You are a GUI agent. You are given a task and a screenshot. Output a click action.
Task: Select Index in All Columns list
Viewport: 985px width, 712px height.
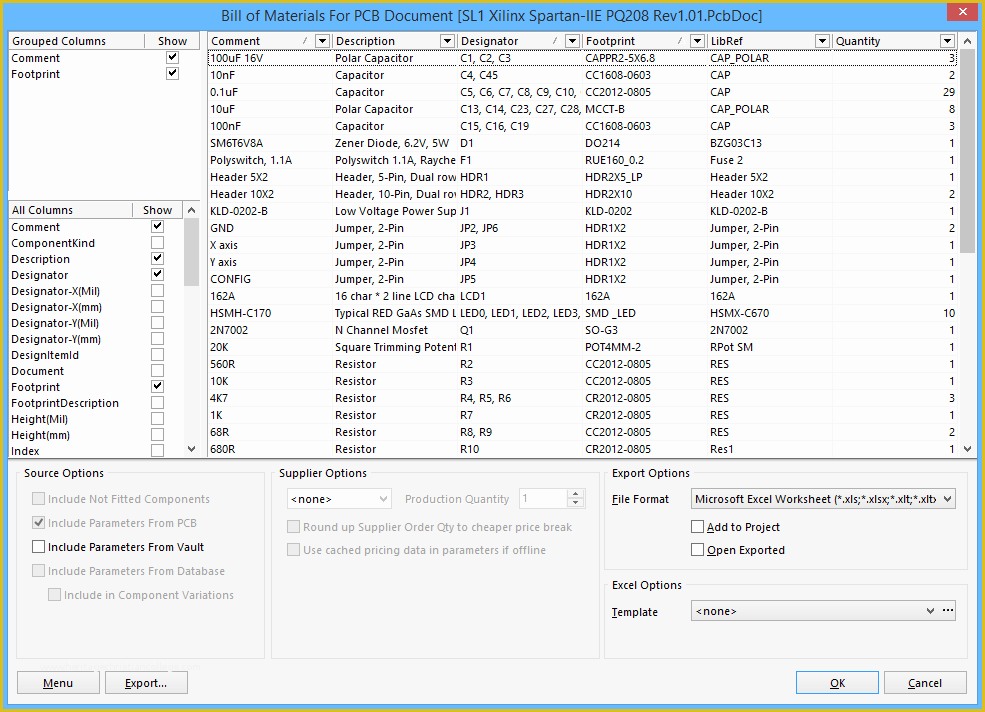[25, 451]
